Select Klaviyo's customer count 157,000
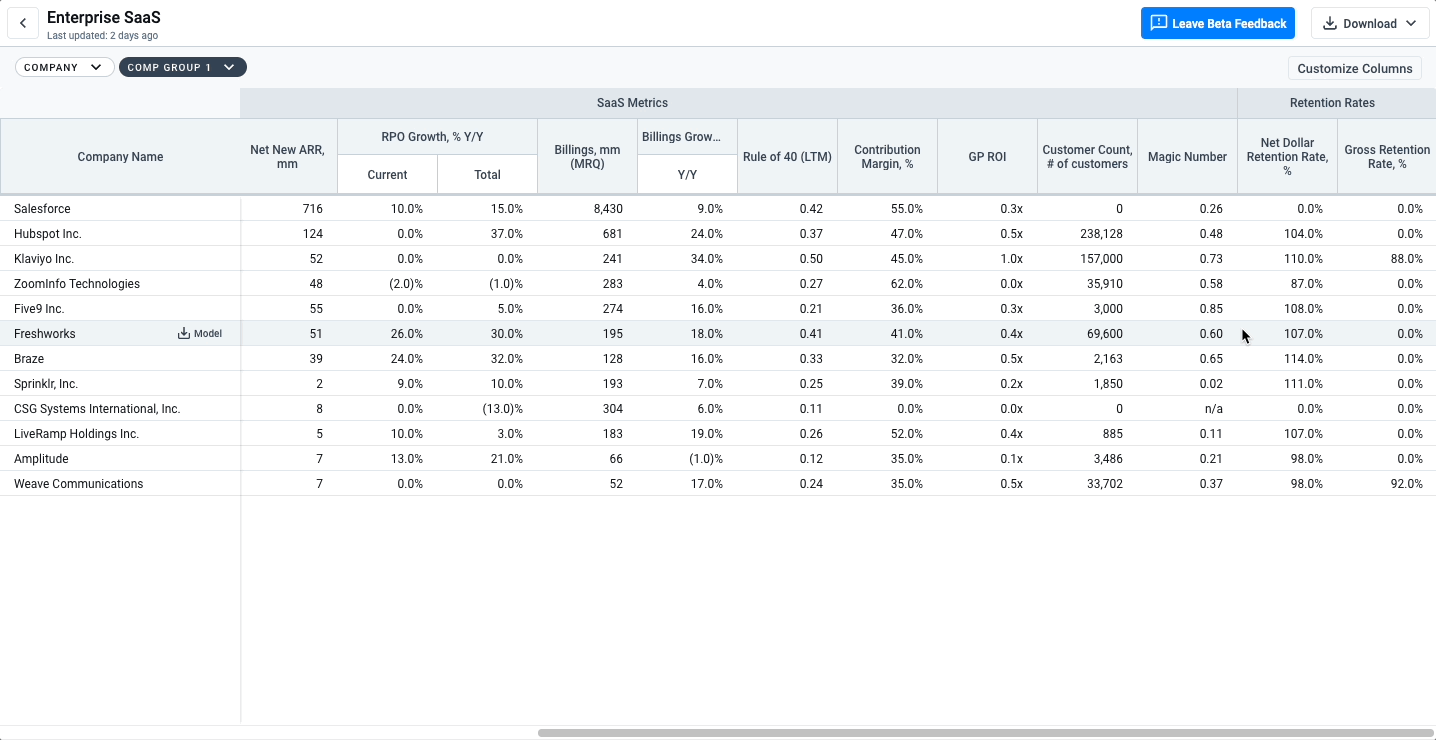The width and height of the screenshot is (1436, 740). pos(1099,259)
